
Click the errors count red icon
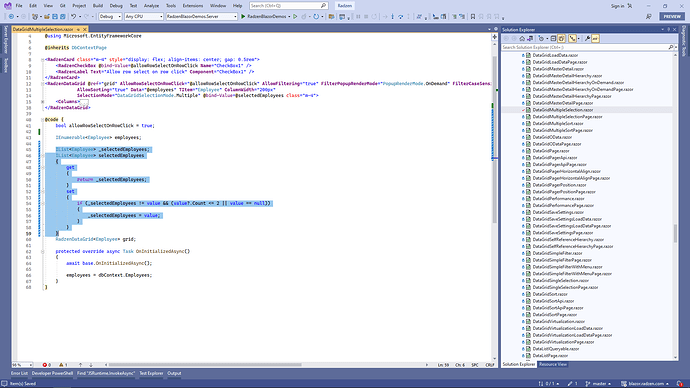click(x=44, y=365)
